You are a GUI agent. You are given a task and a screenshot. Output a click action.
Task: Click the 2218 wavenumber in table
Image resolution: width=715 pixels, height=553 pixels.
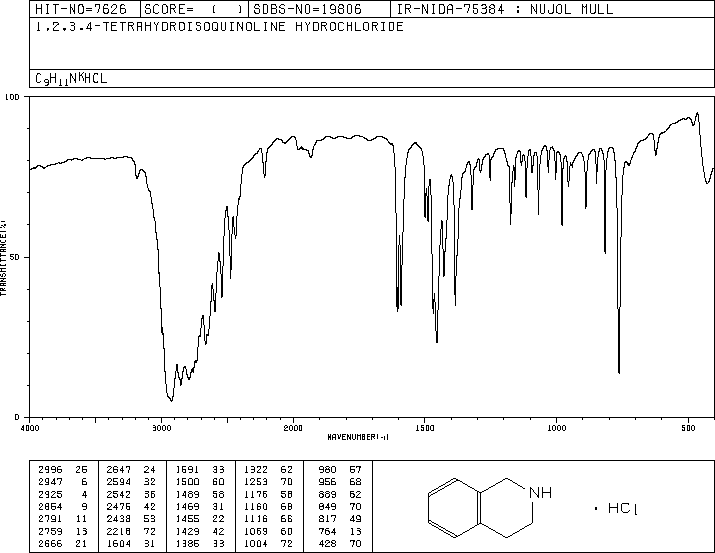[x=119, y=531]
